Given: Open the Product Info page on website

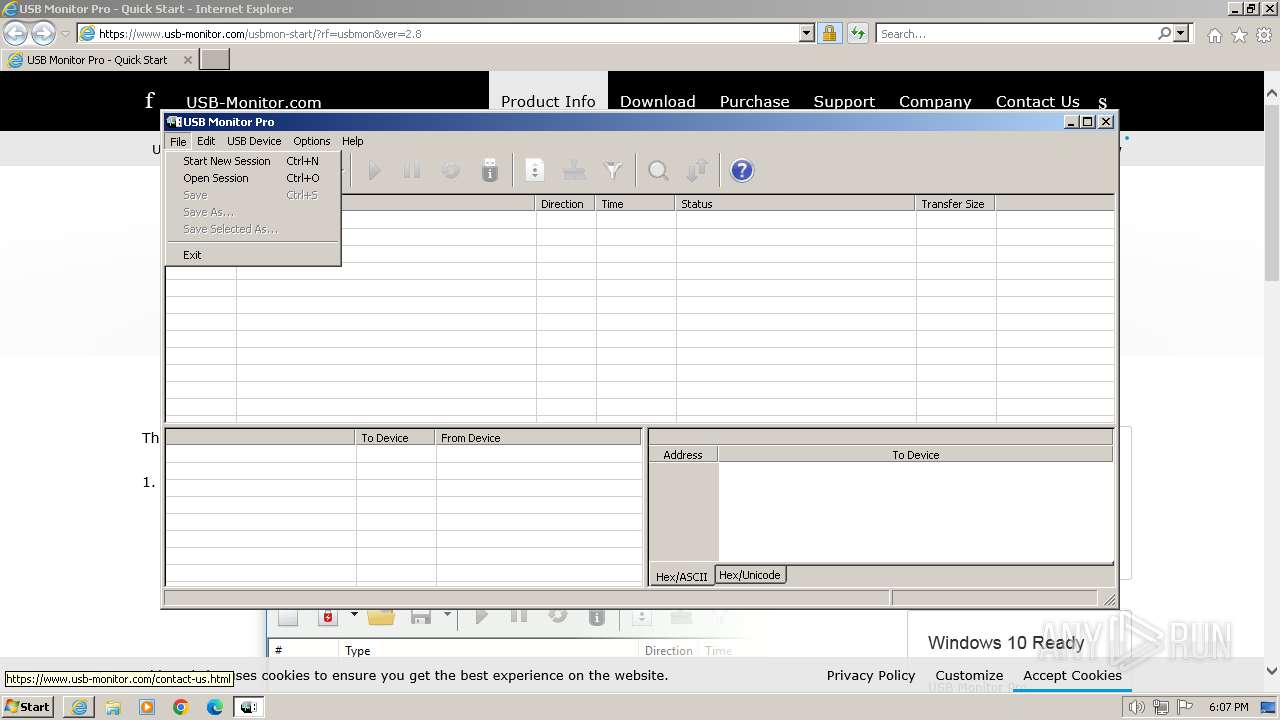Looking at the screenshot, I should pyautogui.click(x=548, y=101).
